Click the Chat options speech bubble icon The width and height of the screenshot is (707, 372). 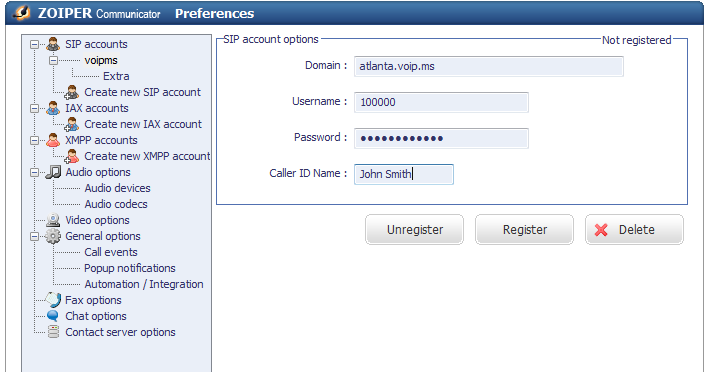tap(53, 316)
